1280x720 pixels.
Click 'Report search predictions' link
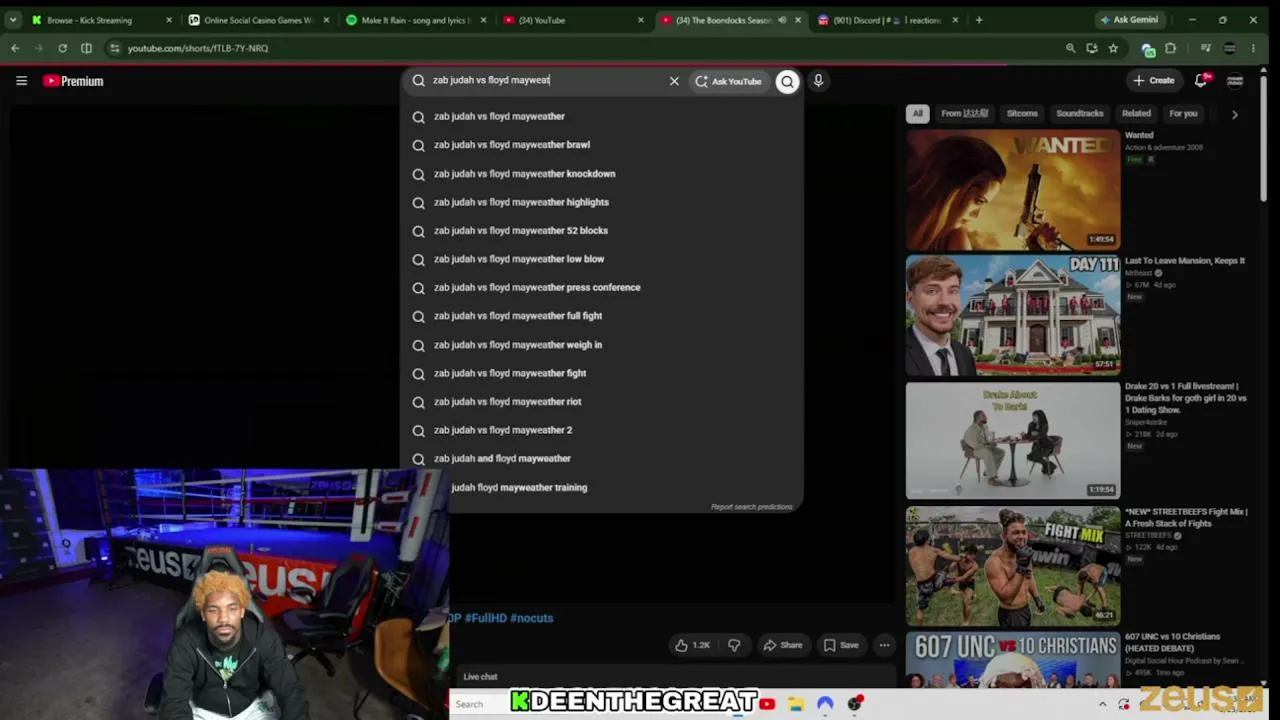click(751, 507)
